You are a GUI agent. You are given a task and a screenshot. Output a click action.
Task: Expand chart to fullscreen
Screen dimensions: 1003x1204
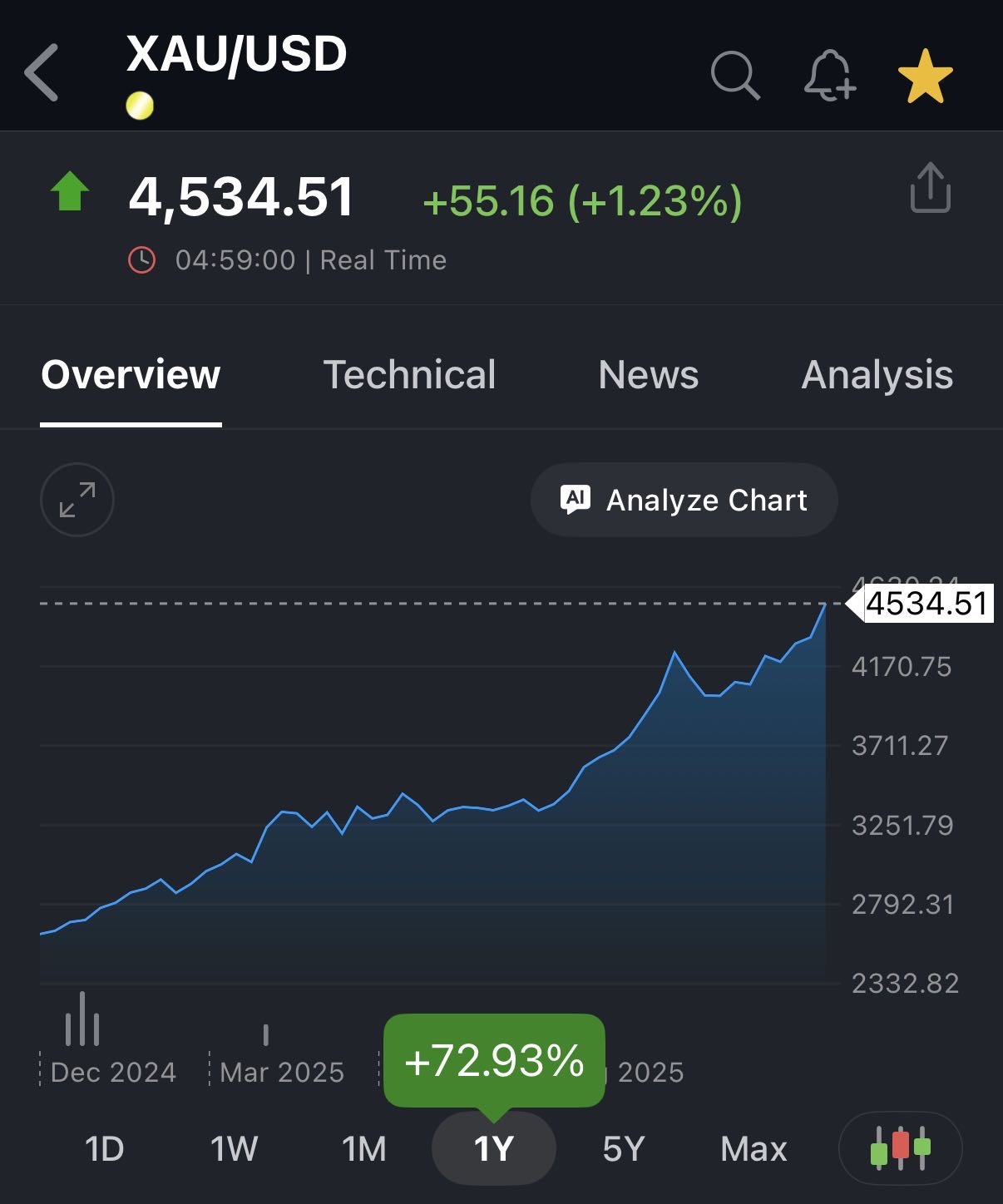click(77, 500)
